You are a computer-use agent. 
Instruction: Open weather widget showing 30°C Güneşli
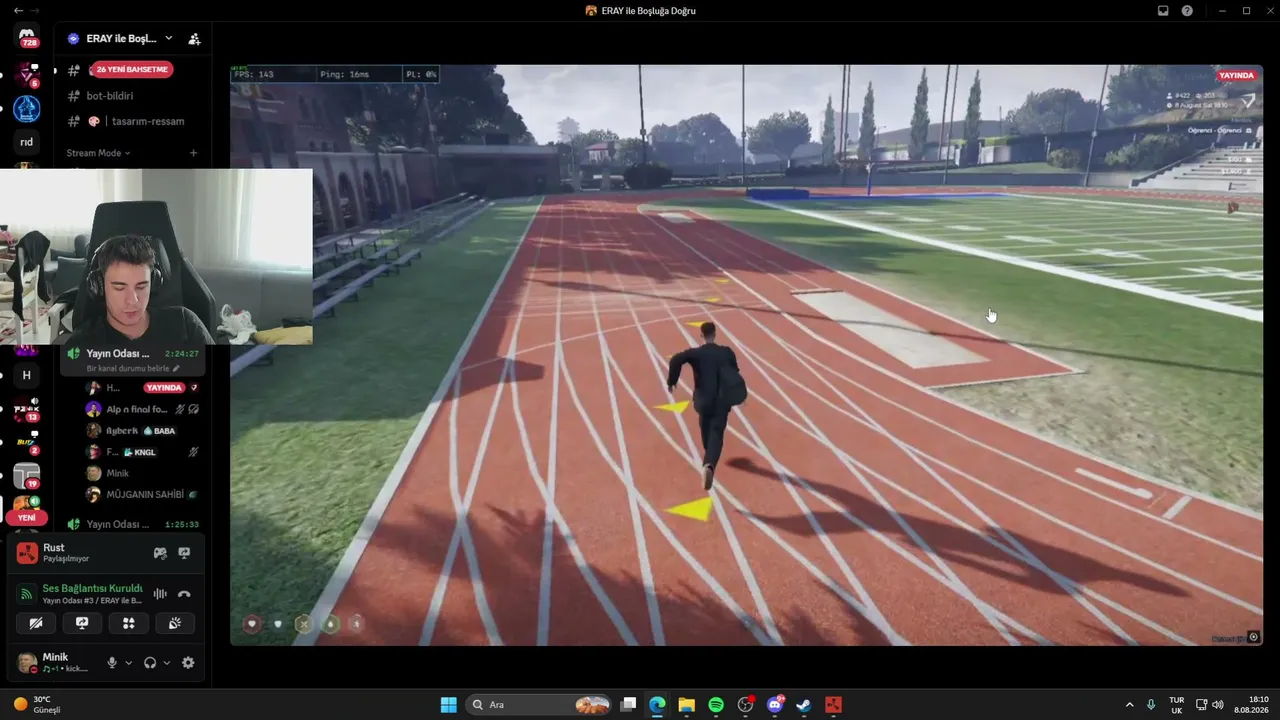[36, 705]
